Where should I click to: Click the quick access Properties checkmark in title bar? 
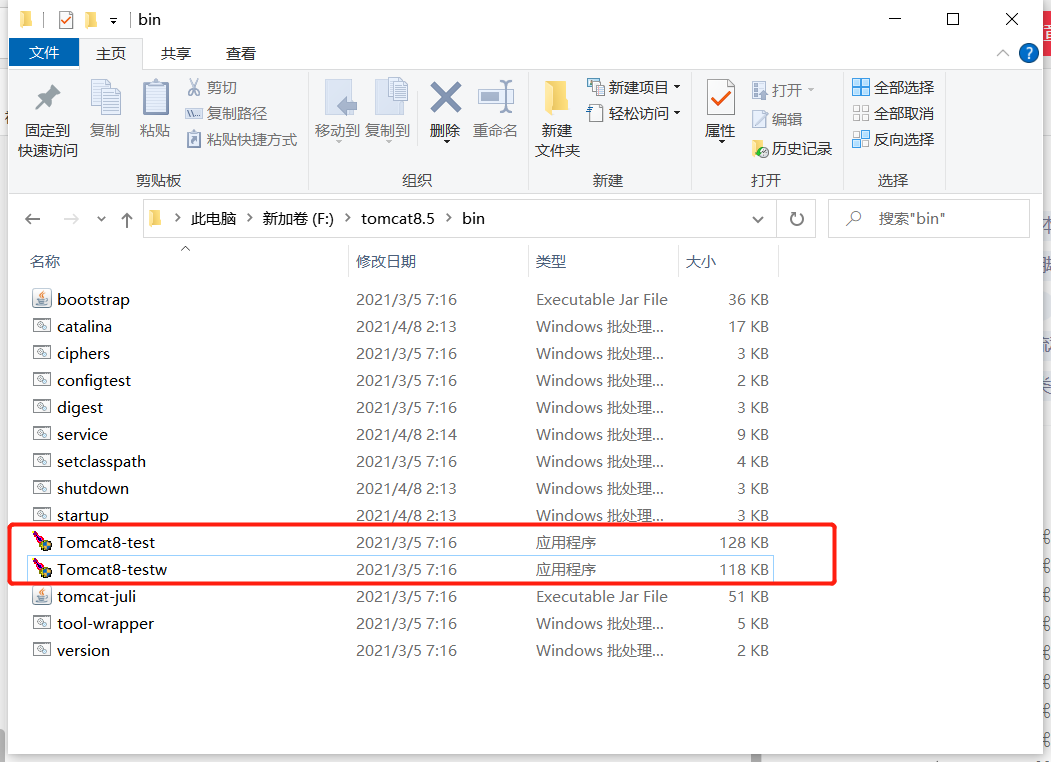tap(66, 19)
